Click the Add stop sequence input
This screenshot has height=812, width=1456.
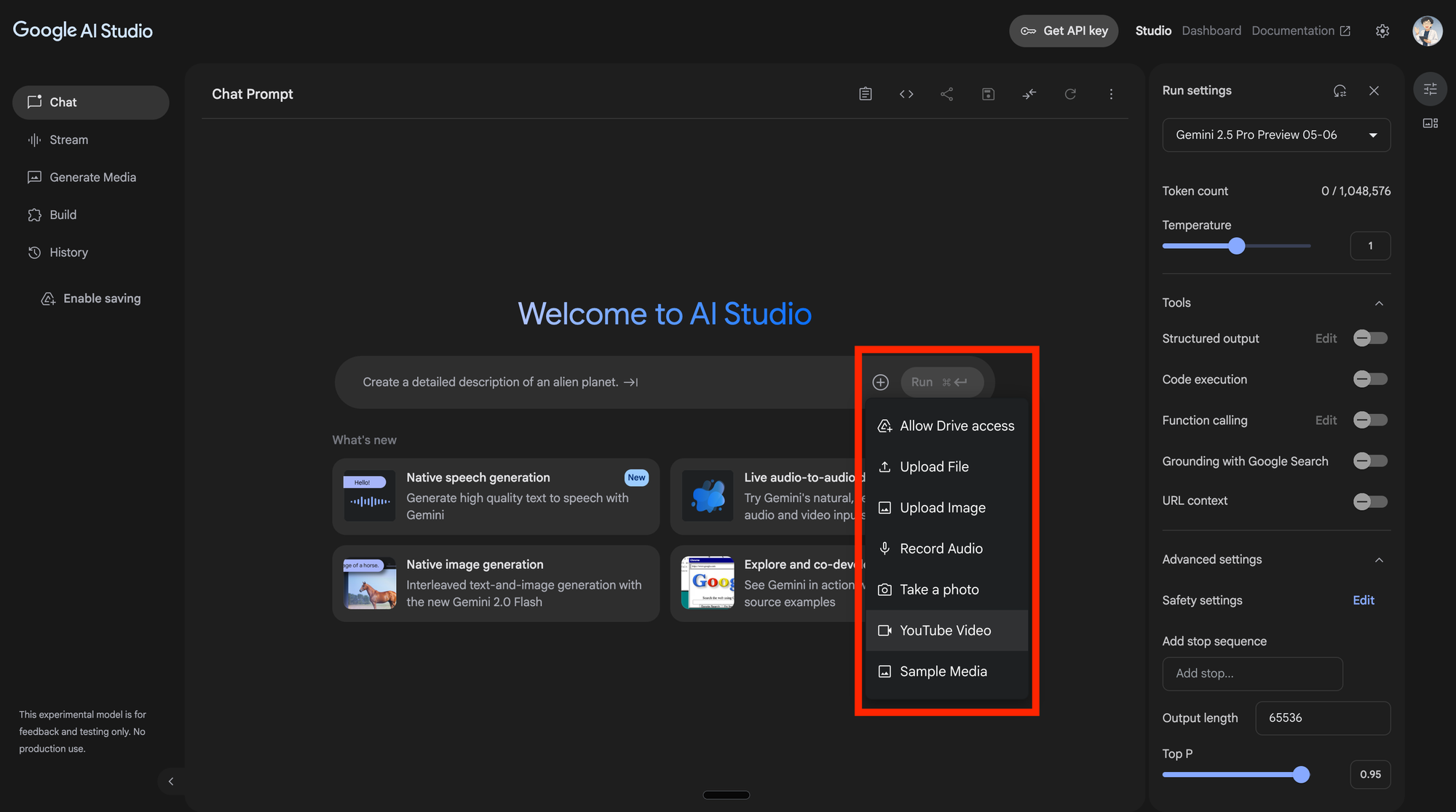click(x=1252, y=674)
